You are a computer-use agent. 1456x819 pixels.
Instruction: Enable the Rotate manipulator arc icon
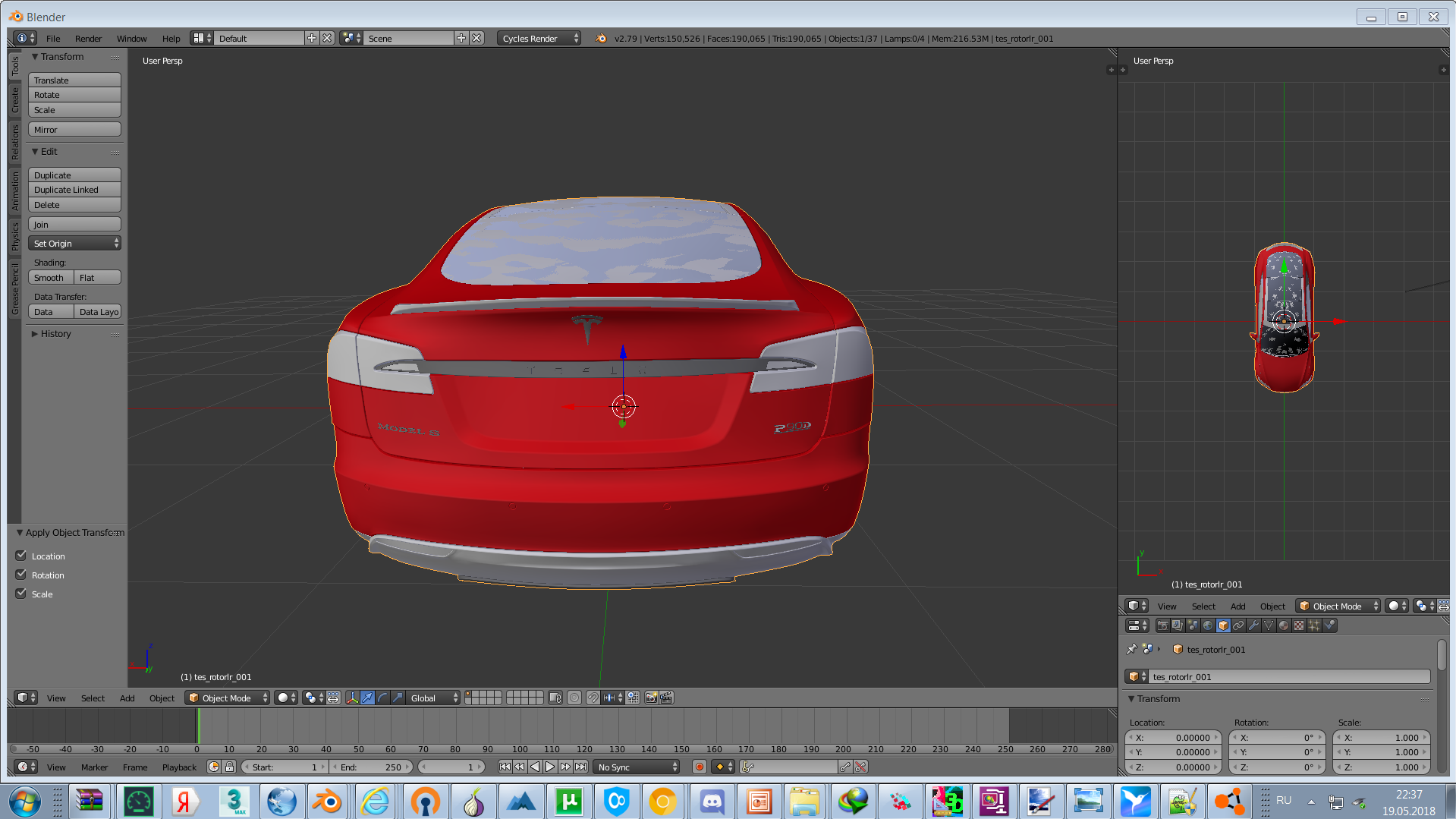coord(383,698)
